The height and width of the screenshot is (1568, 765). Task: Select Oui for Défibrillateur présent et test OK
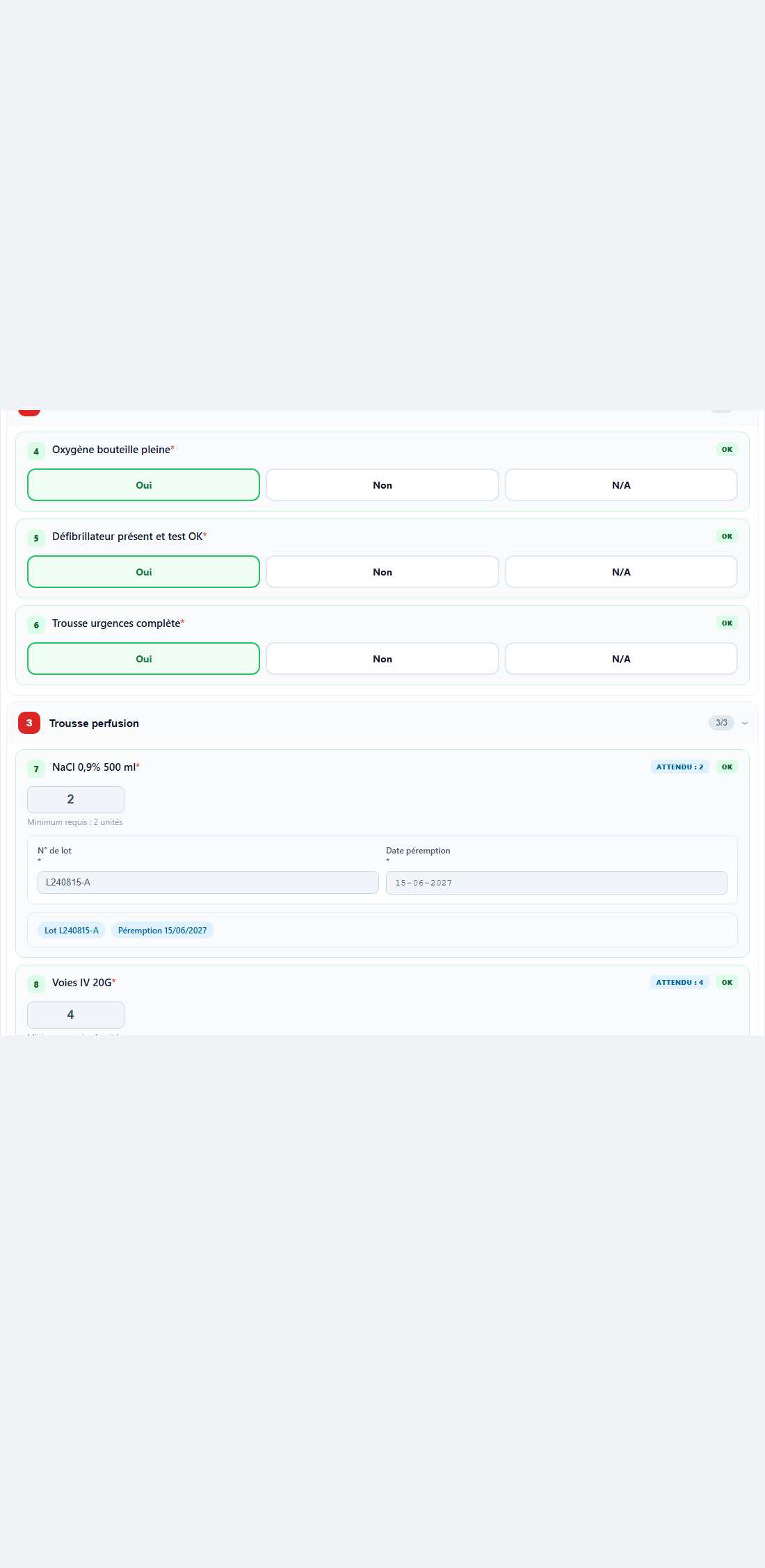tap(143, 572)
